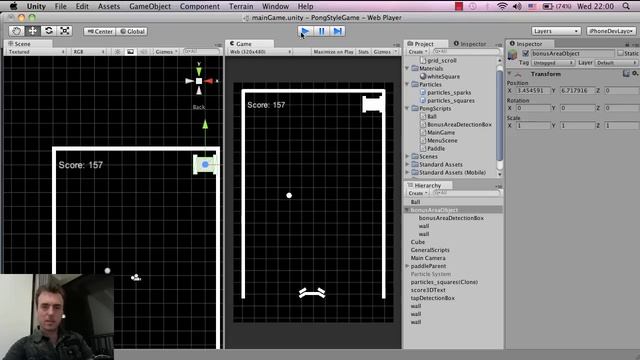This screenshot has width=640, height=360.
Task: Select particles_squares asset
Action: pos(451,100)
